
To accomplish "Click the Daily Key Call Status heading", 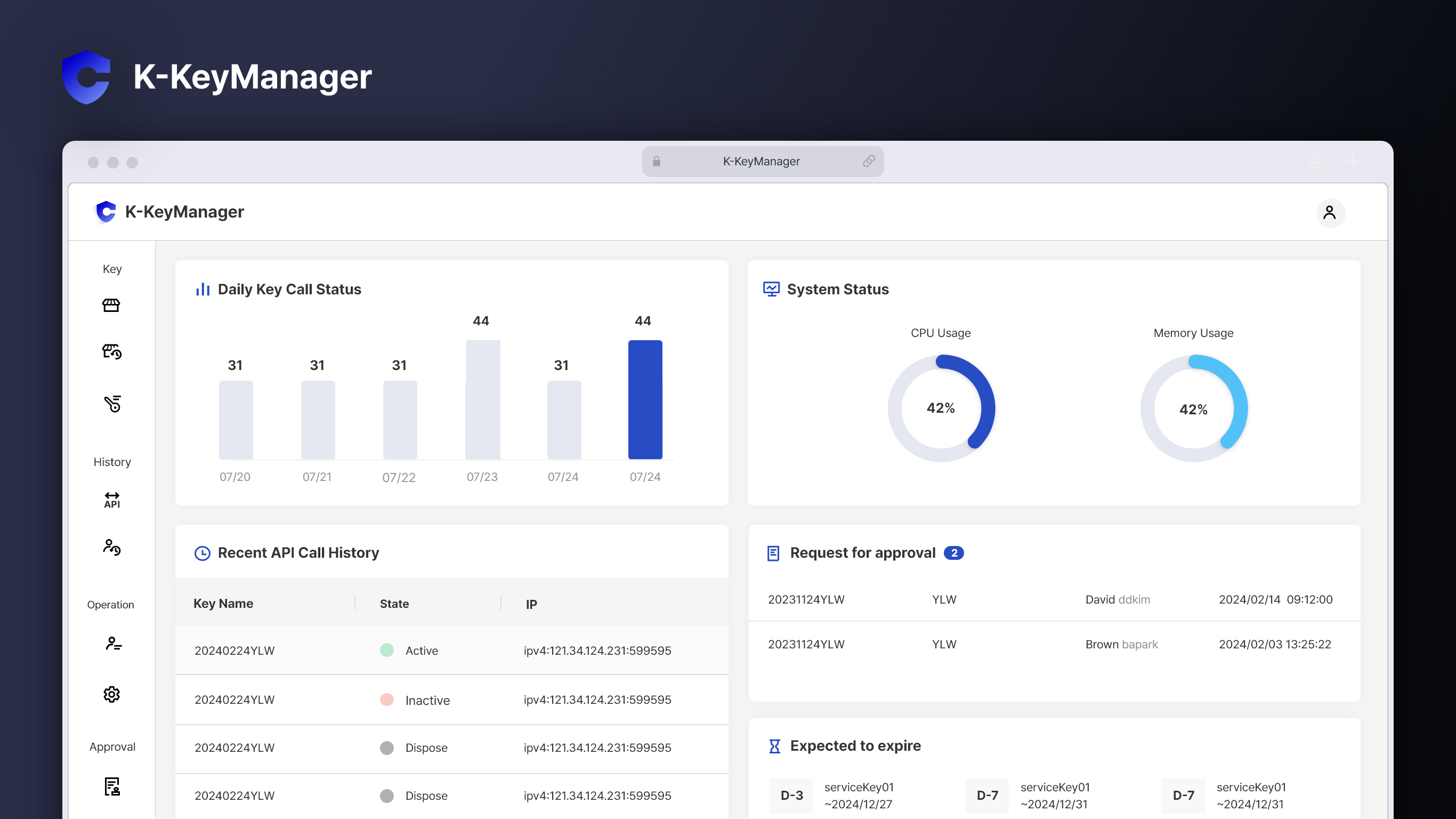I will pyautogui.click(x=289, y=289).
